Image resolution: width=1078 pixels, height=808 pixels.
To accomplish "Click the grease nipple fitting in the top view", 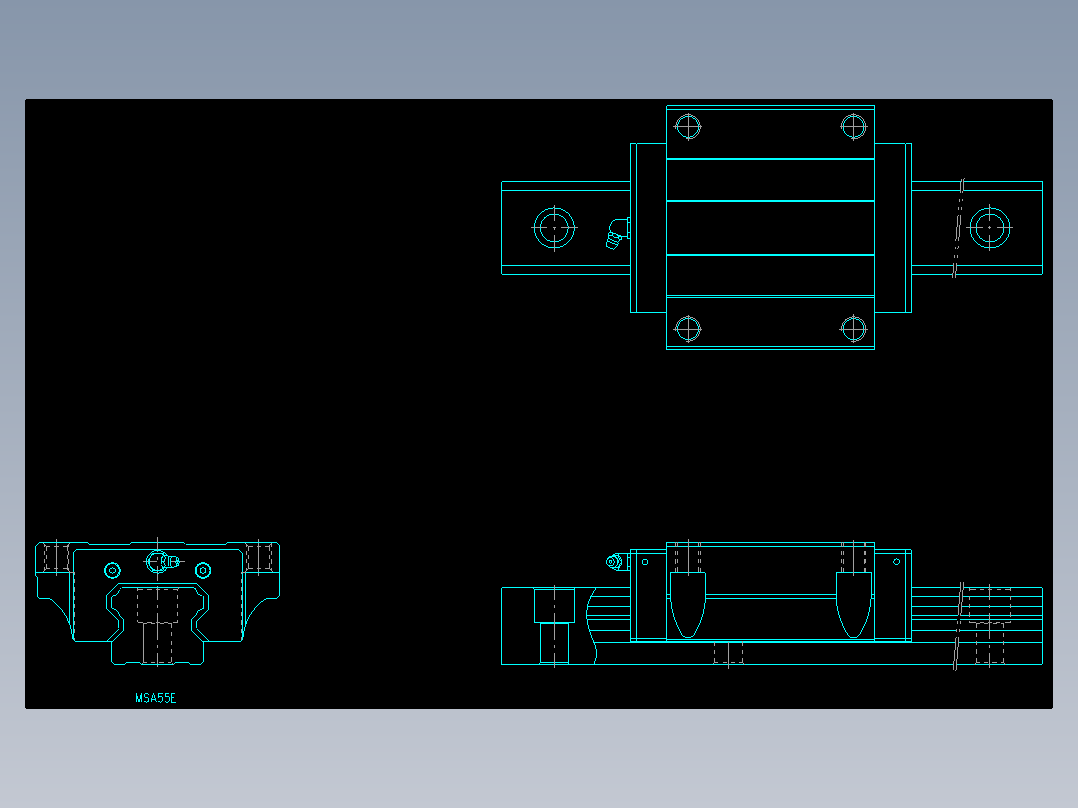I will (615, 232).
